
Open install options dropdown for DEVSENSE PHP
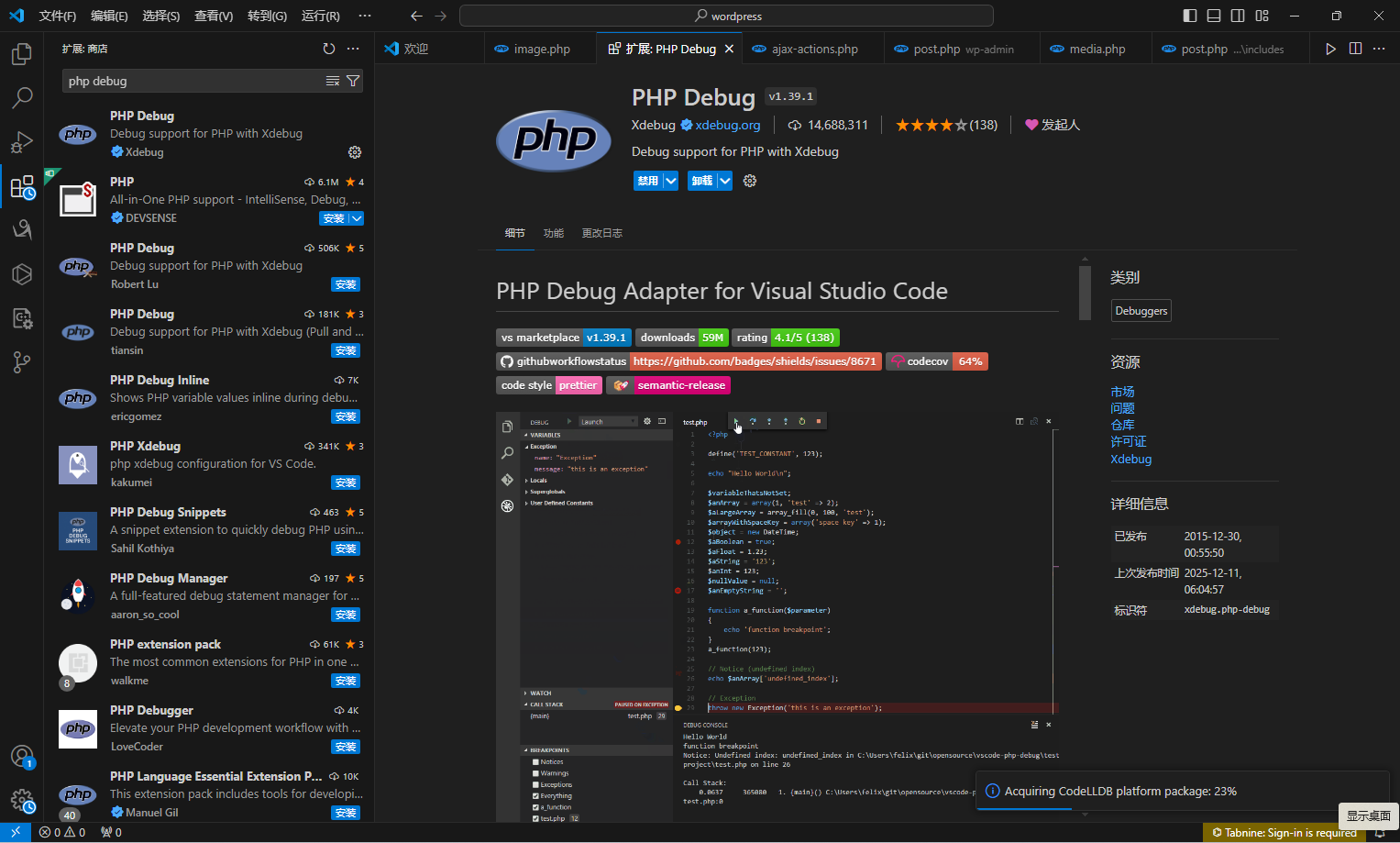pyautogui.click(x=357, y=218)
